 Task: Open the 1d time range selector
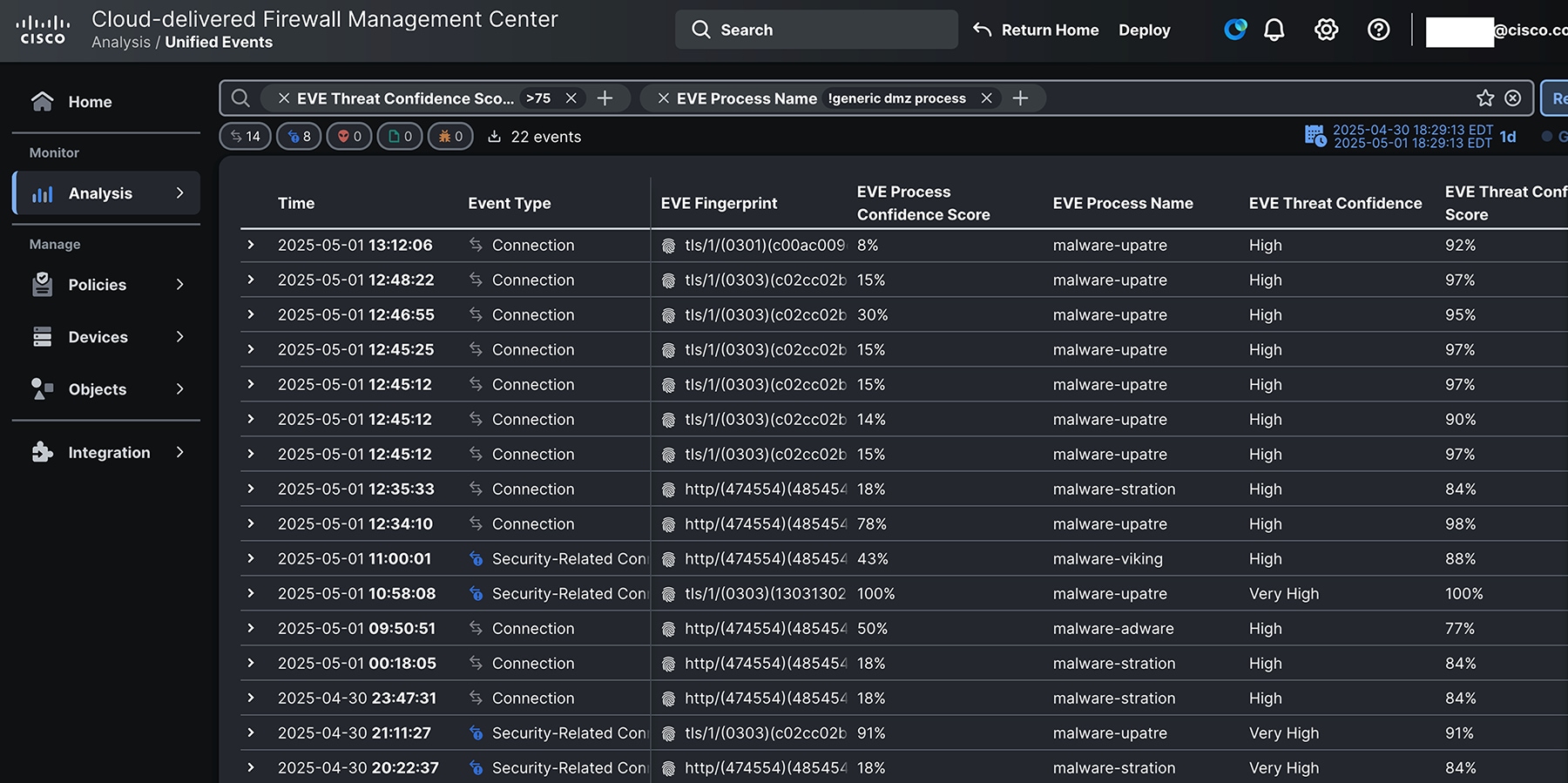point(1508,137)
